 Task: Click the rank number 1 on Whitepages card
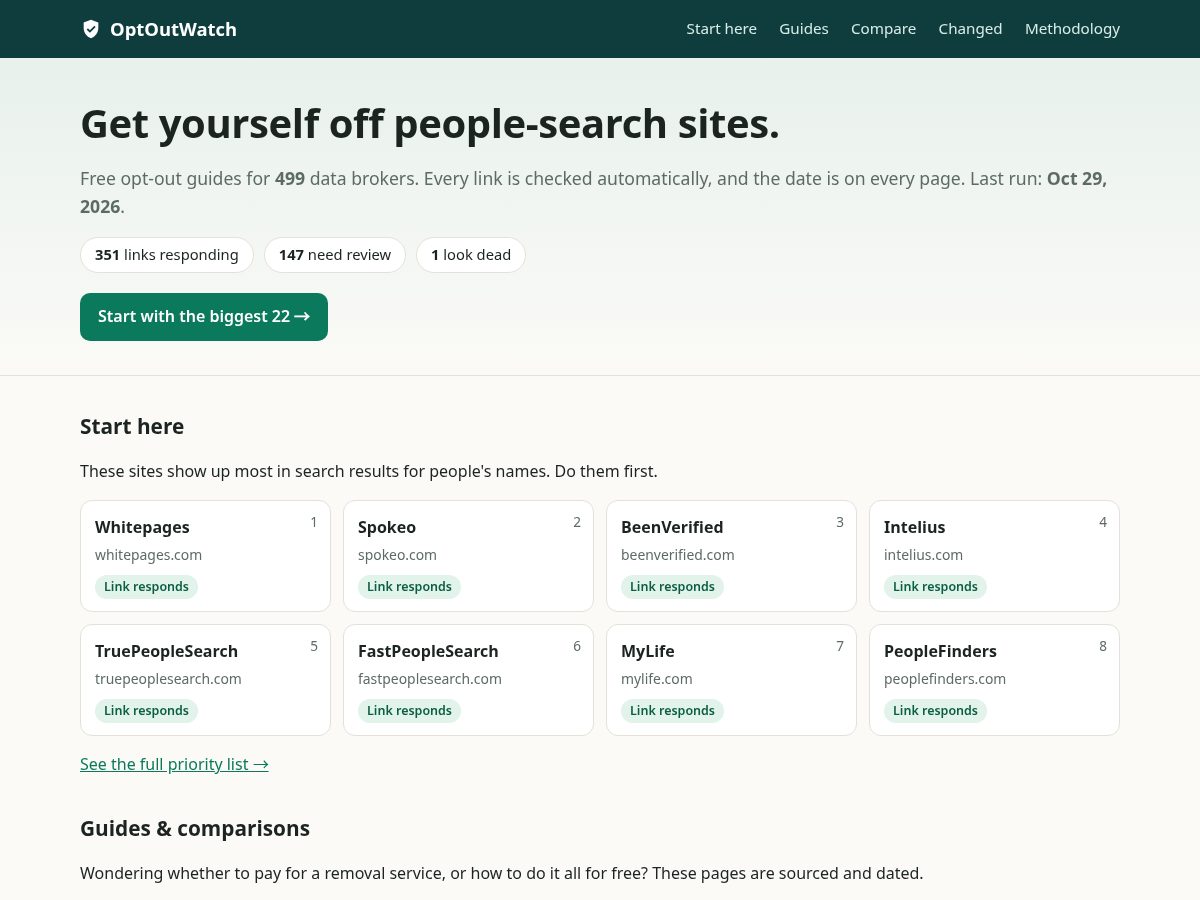pos(314,522)
